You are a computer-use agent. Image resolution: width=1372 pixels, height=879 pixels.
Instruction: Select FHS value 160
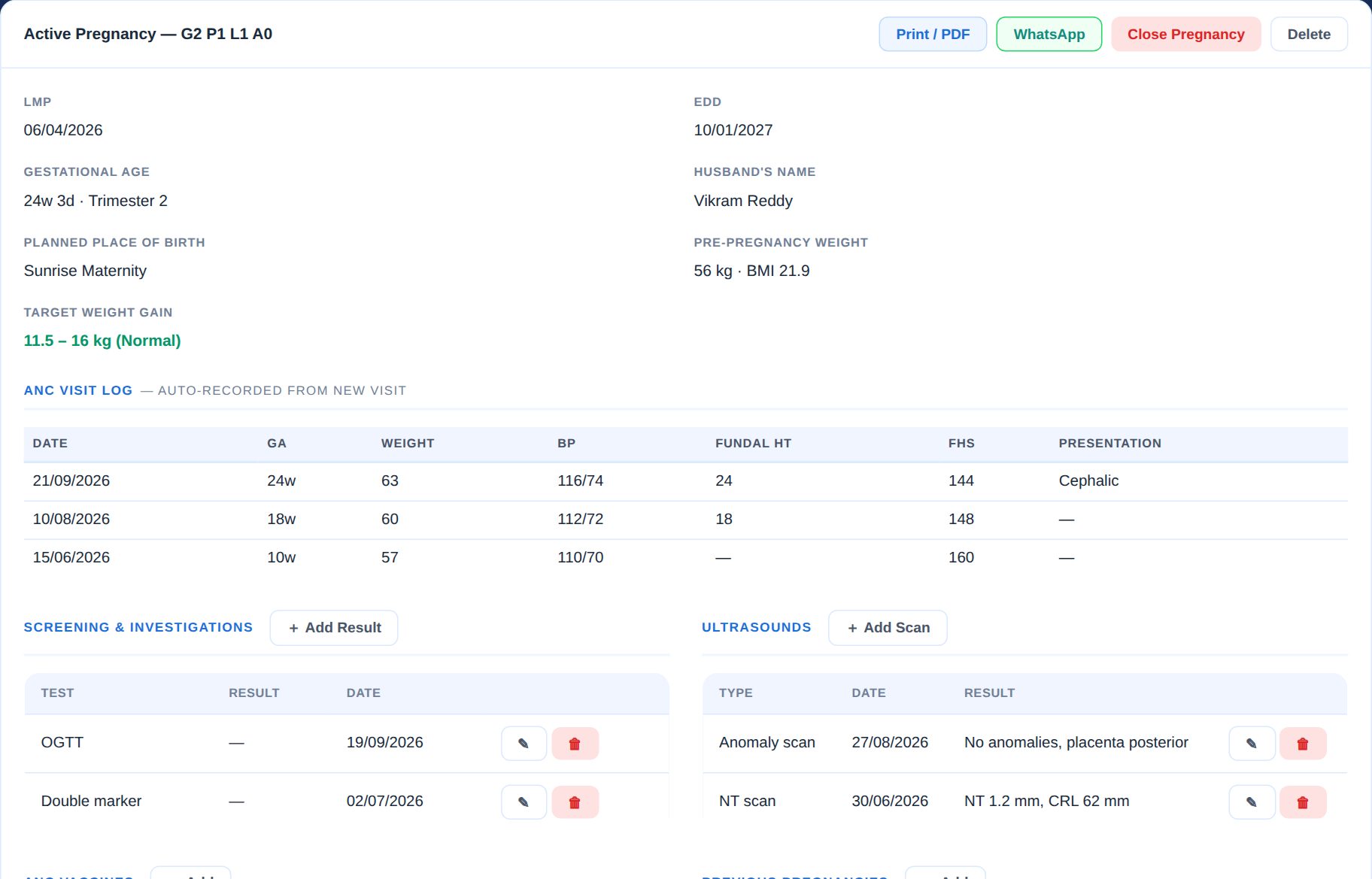[x=961, y=557]
